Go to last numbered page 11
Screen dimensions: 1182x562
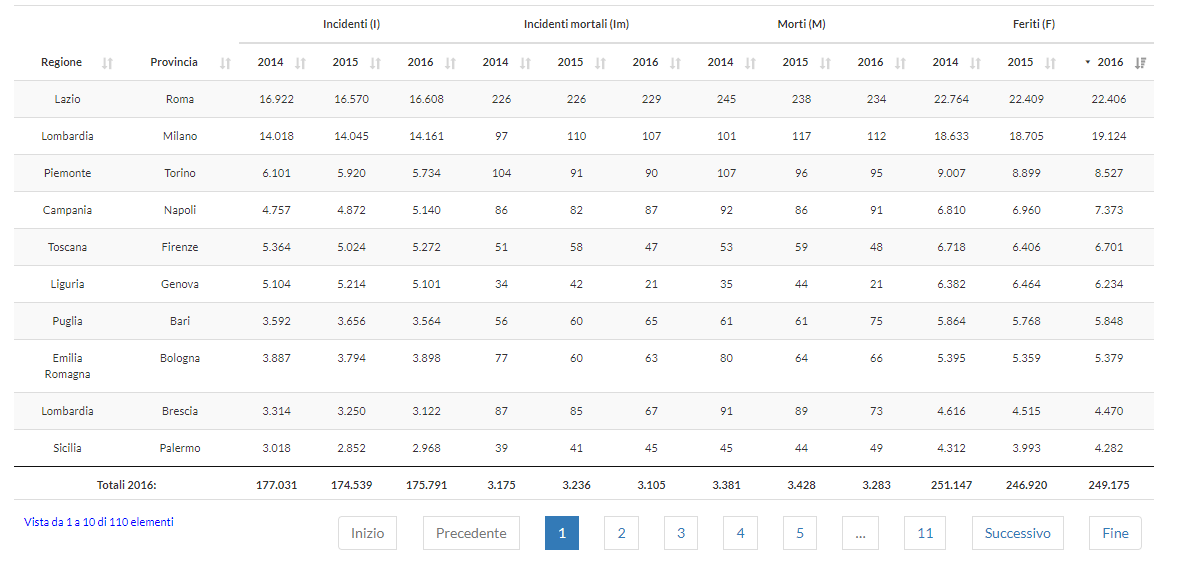(x=925, y=533)
